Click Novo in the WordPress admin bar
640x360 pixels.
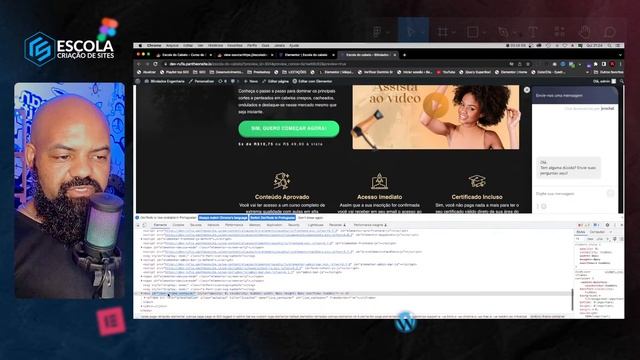click(x=251, y=81)
